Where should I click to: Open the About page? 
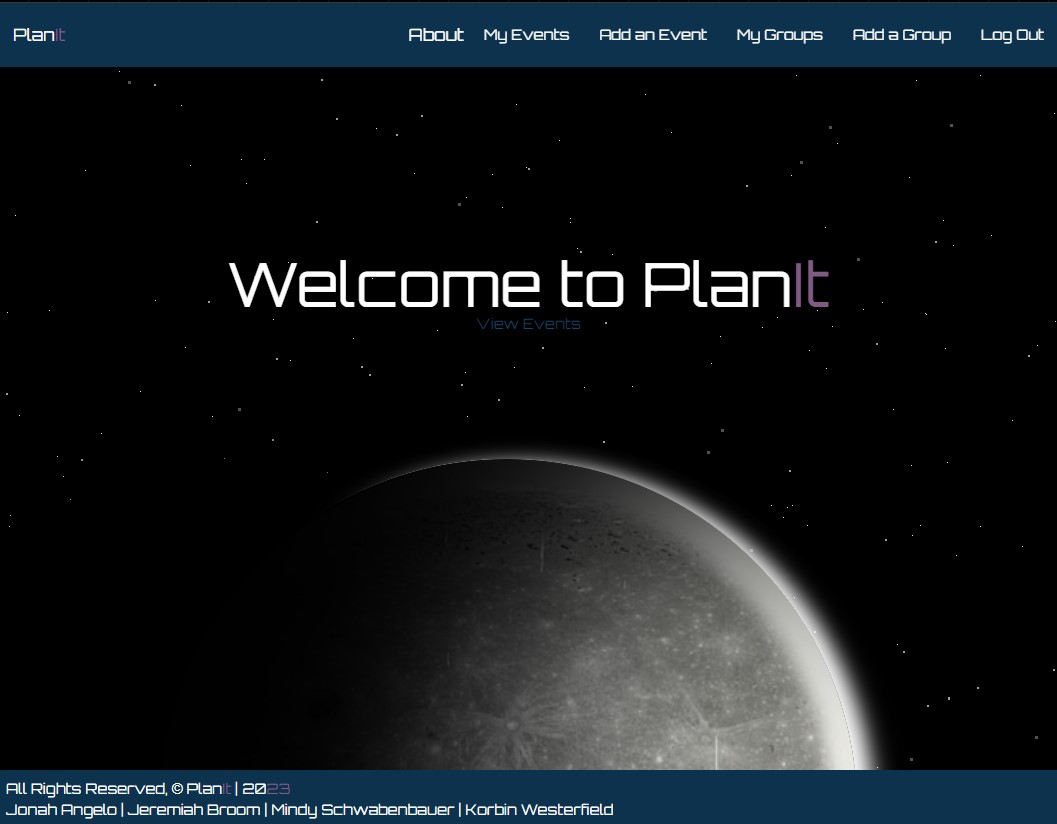pos(436,35)
